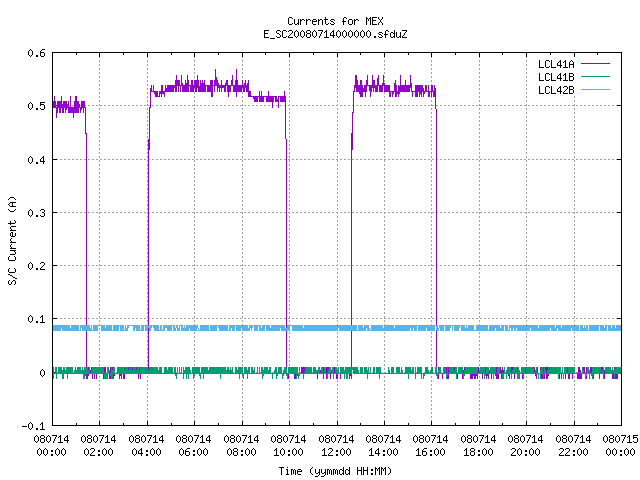Image resolution: width=640 pixels, height=480 pixels.
Task: Click the LCL42B legend label
Action: [x=556, y=90]
